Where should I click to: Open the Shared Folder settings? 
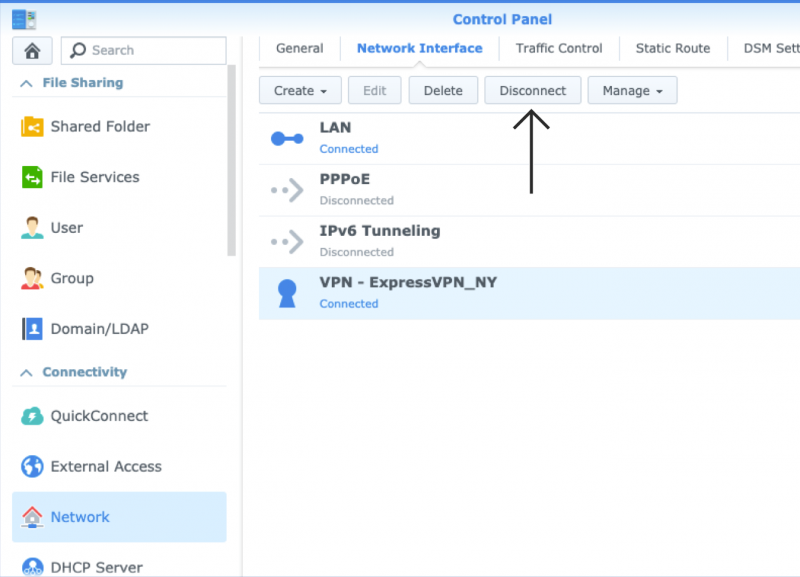(x=33, y=127)
